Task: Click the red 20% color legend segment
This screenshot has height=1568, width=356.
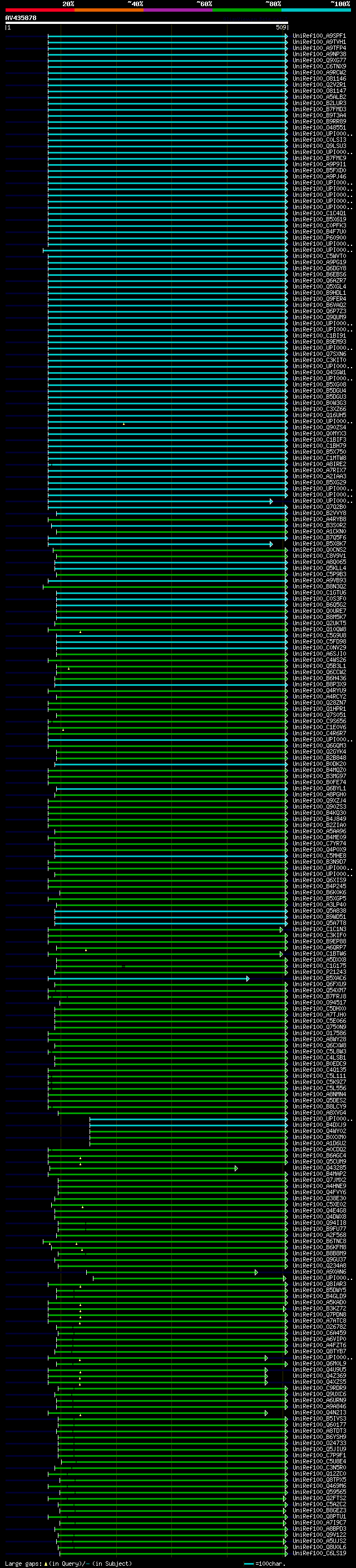Action: click(x=40, y=10)
